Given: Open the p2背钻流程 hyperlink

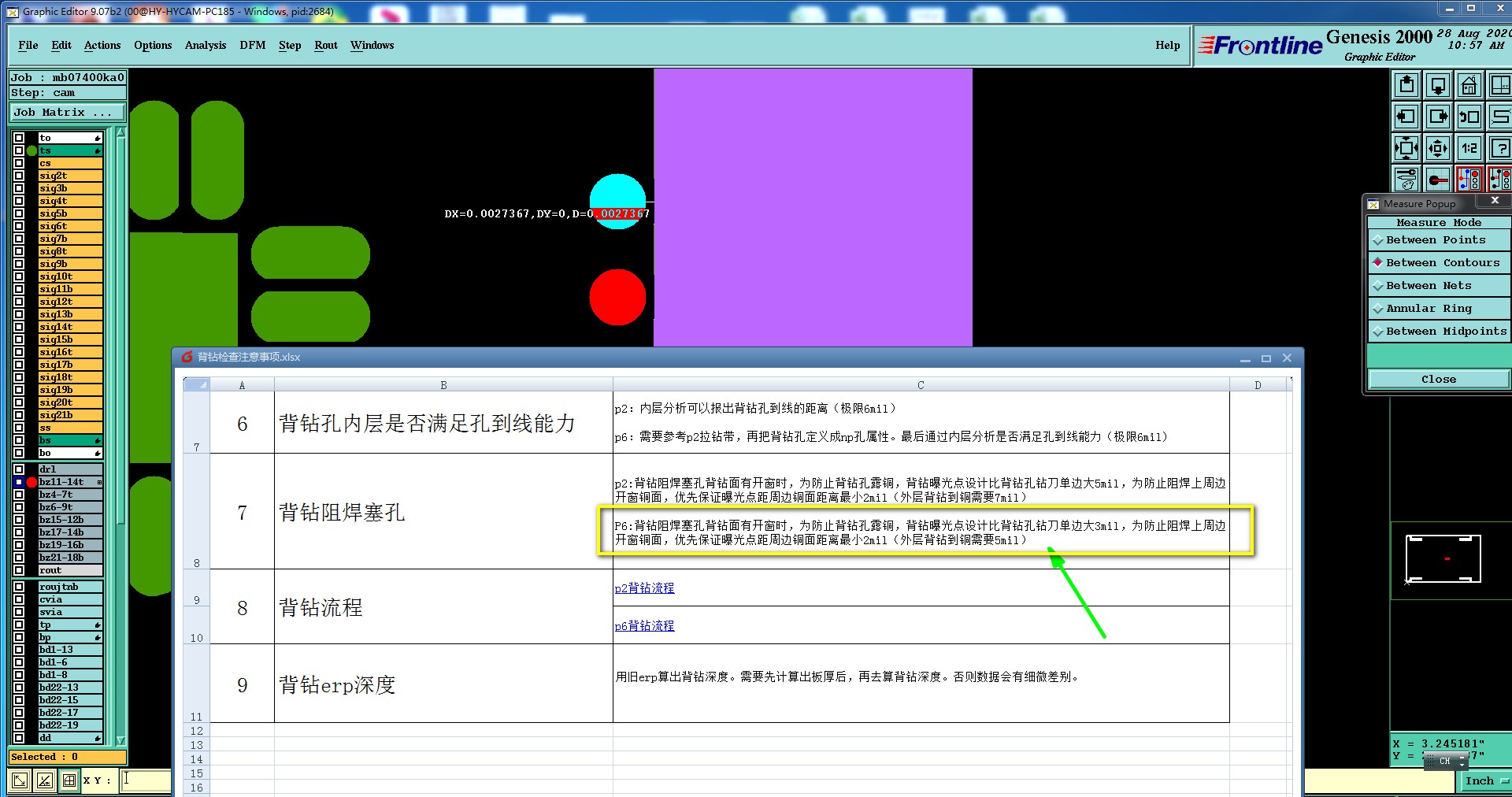Looking at the screenshot, I should [644, 588].
